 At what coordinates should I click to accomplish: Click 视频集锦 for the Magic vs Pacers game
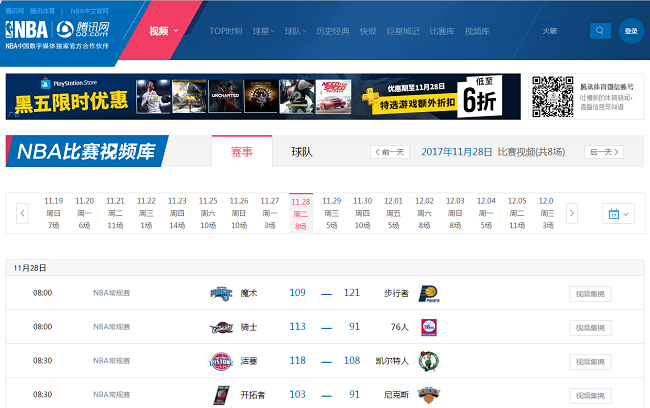[x=590, y=294]
